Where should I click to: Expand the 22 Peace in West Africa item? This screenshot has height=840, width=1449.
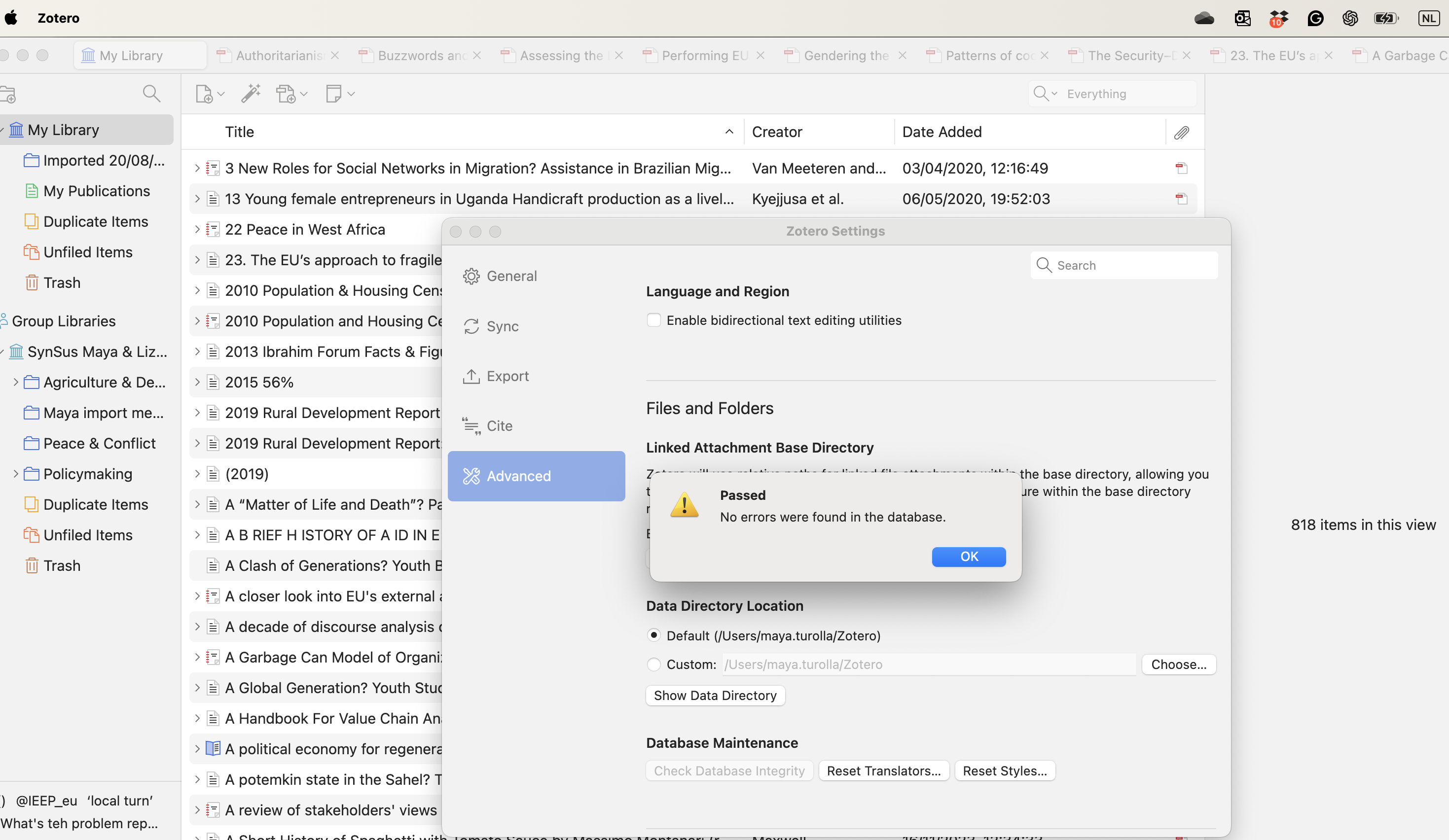coord(197,230)
